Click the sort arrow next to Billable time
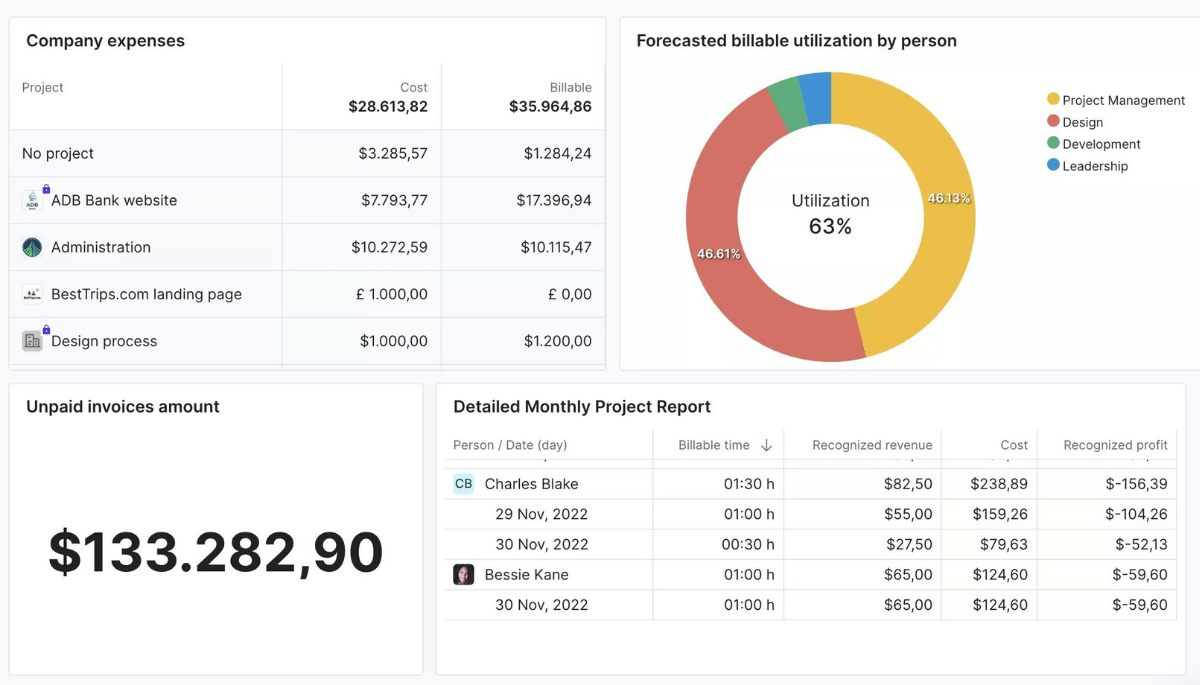The height and width of the screenshot is (685, 1200). coord(767,445)
